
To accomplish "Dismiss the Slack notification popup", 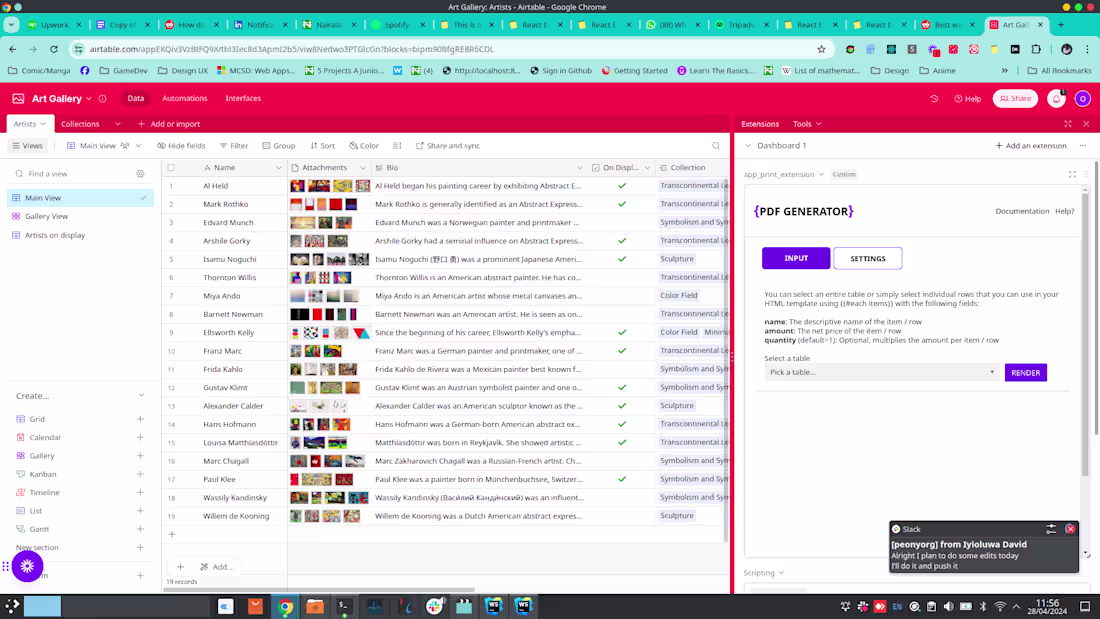I will point(1070,529).
